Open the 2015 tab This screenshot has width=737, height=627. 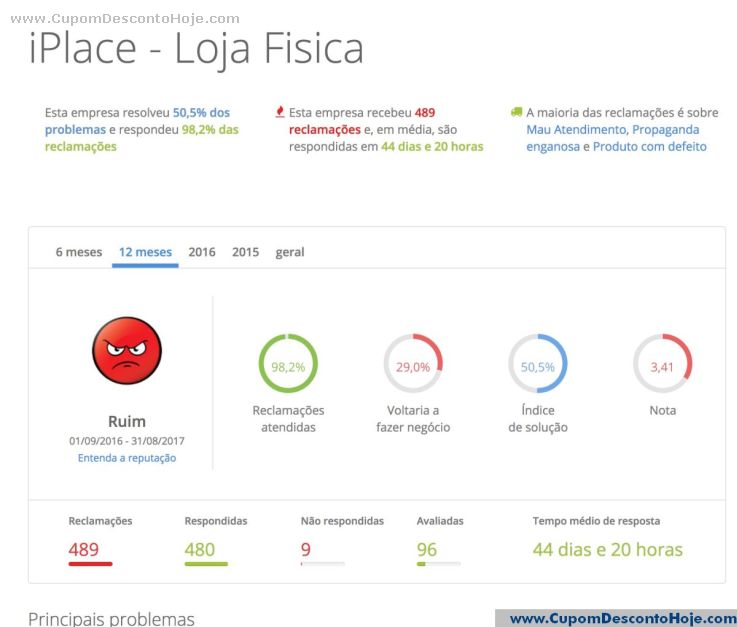245,252
